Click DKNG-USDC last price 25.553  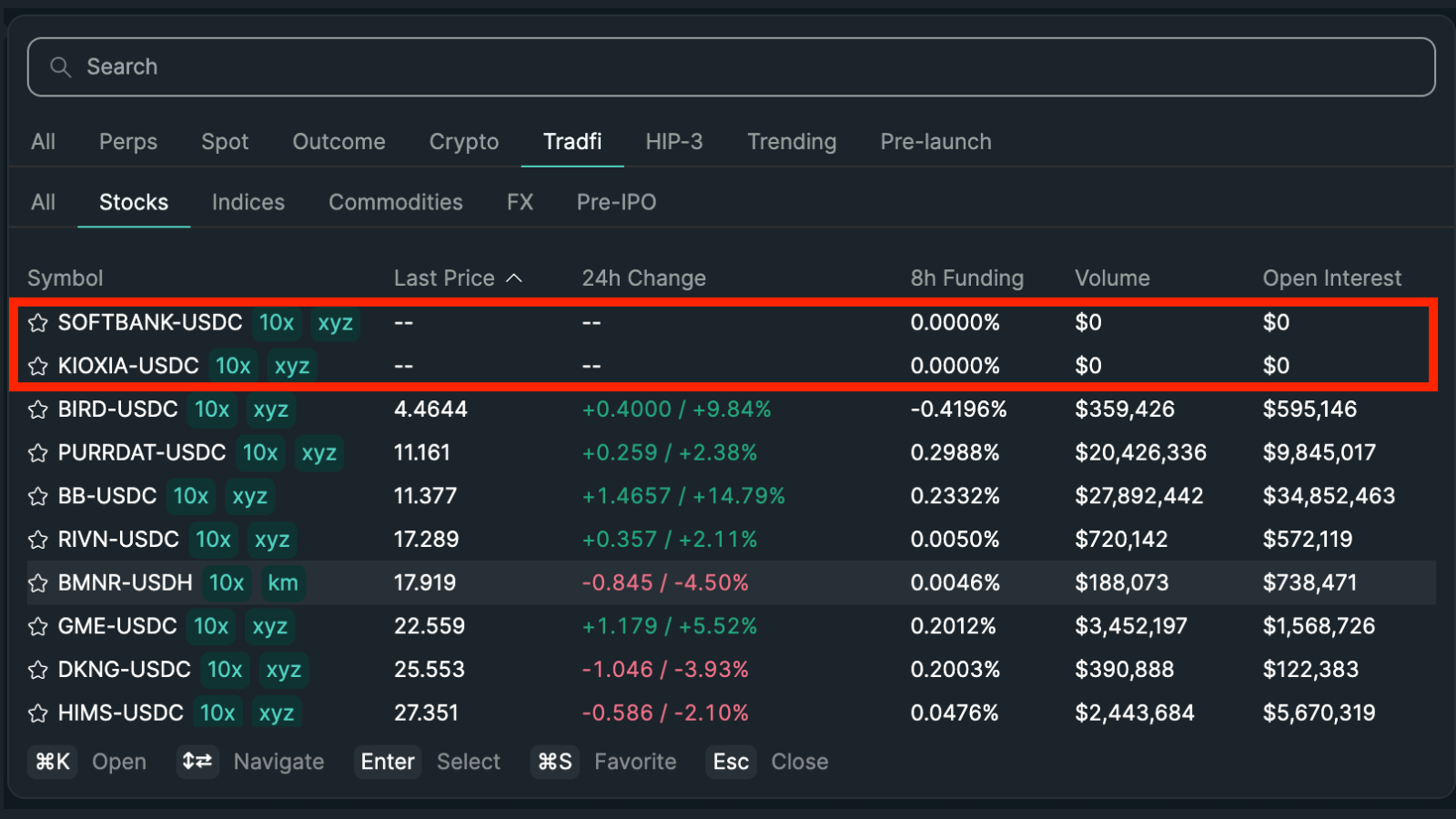tap(430, 670)
